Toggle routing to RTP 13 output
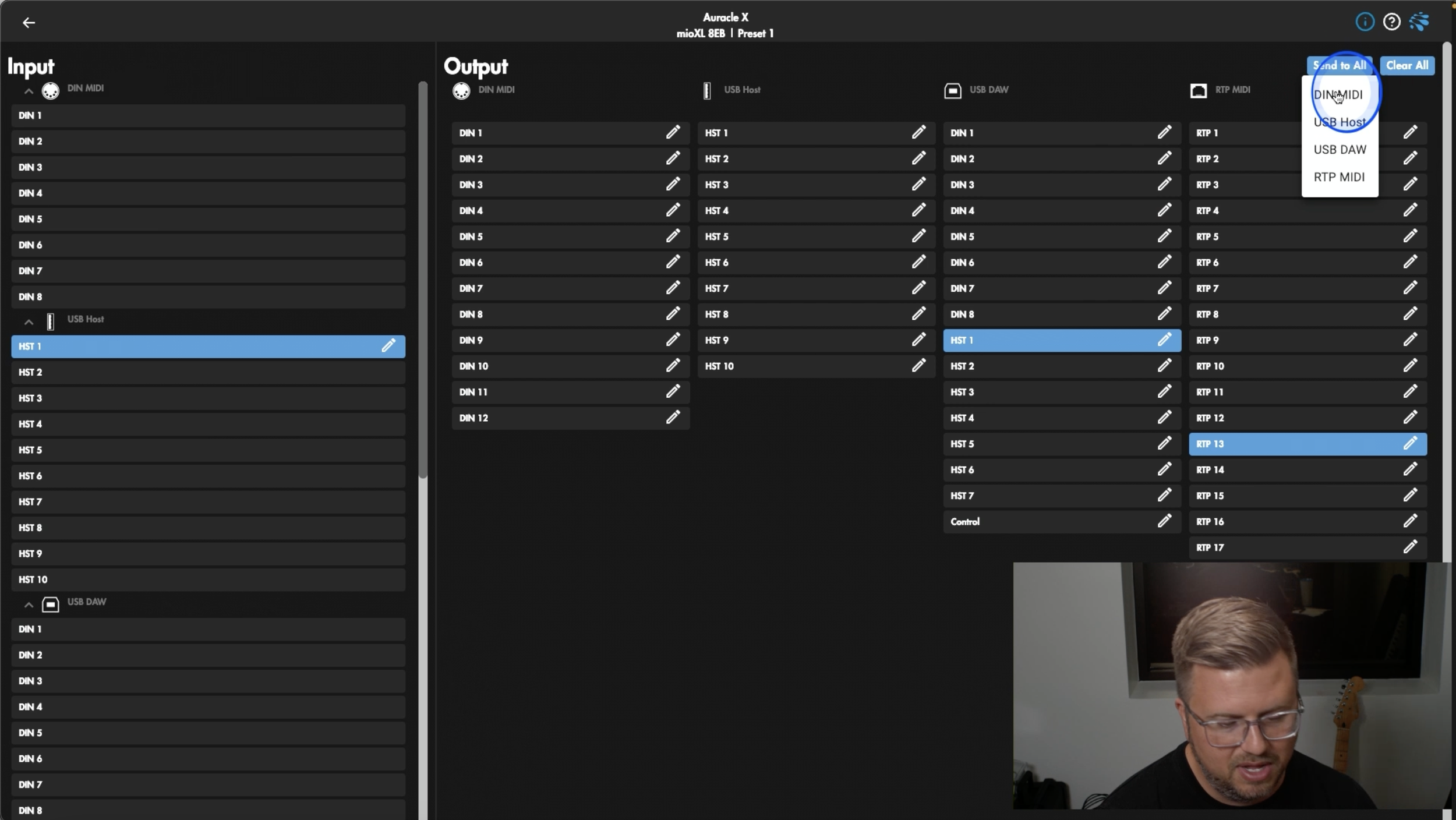Screen dimensions: 1456x820 [1281, 444]
